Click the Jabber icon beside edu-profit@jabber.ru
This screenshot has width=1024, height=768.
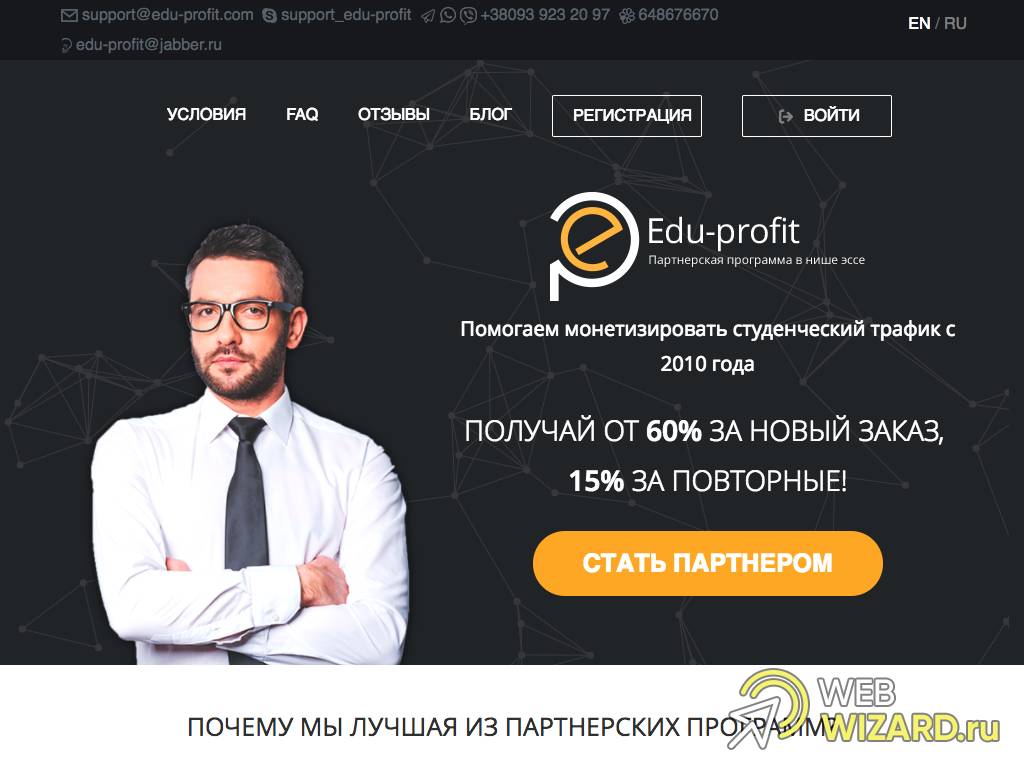tap(66, 45)
